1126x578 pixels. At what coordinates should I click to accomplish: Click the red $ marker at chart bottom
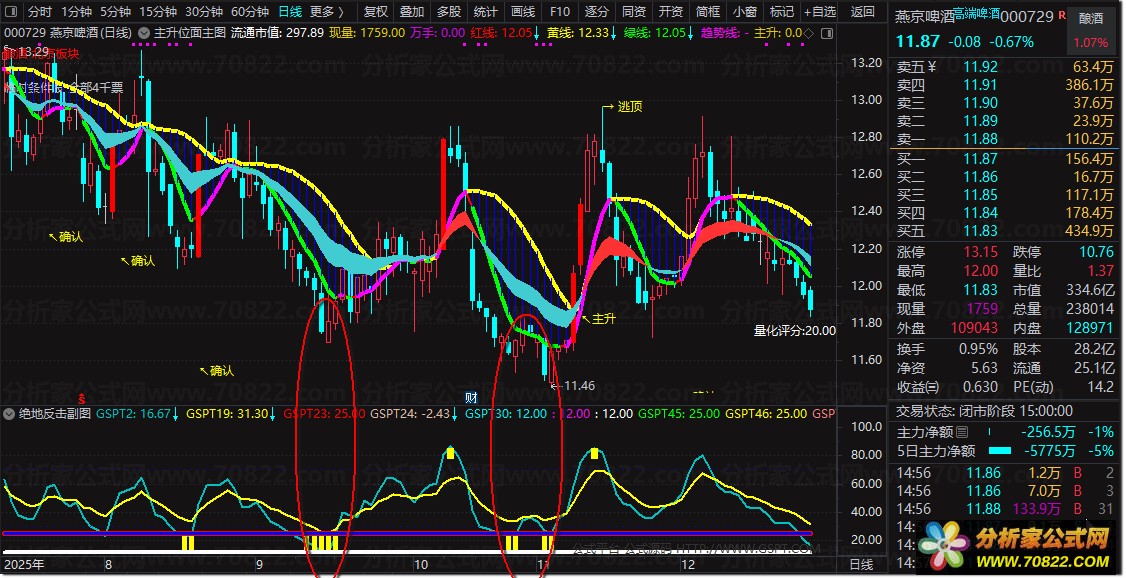(x=82, y=397)
